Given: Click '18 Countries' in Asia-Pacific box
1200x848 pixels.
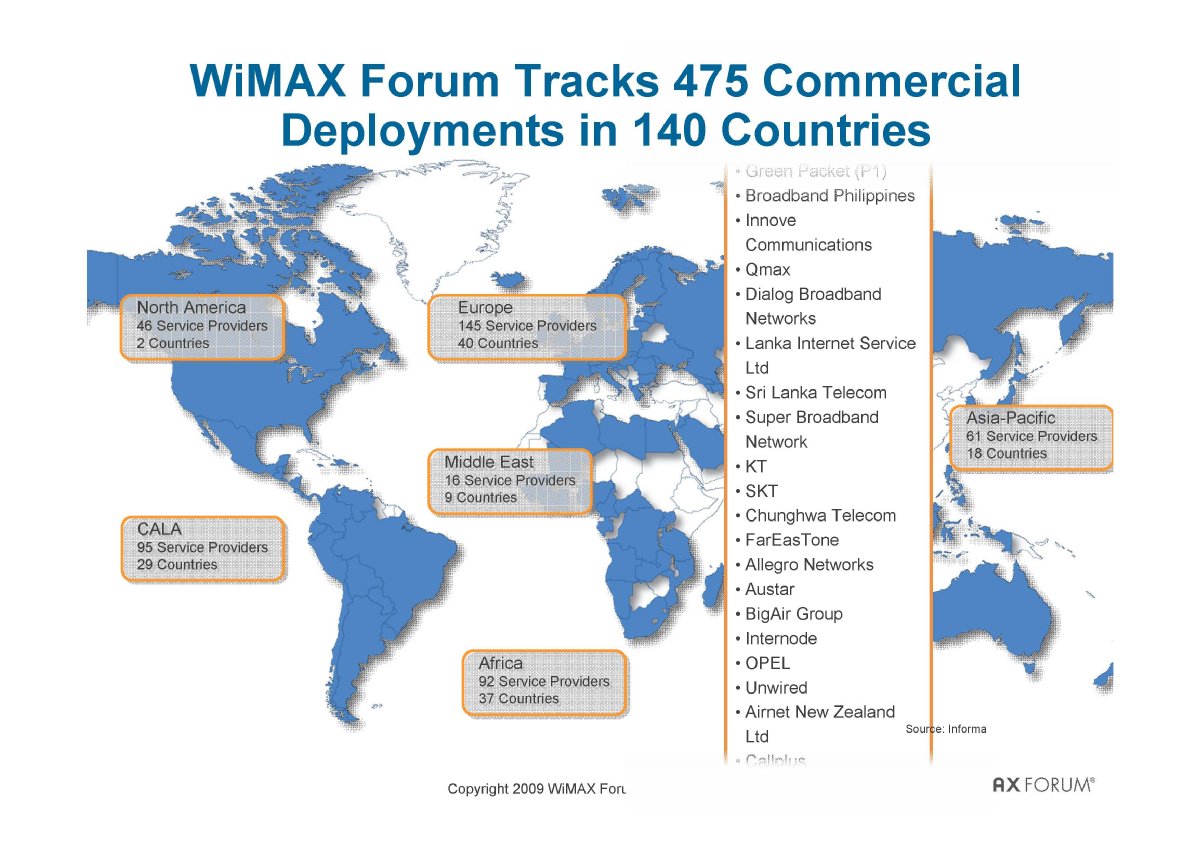Looking at the screenshot, I should (x=1006, y=454).
